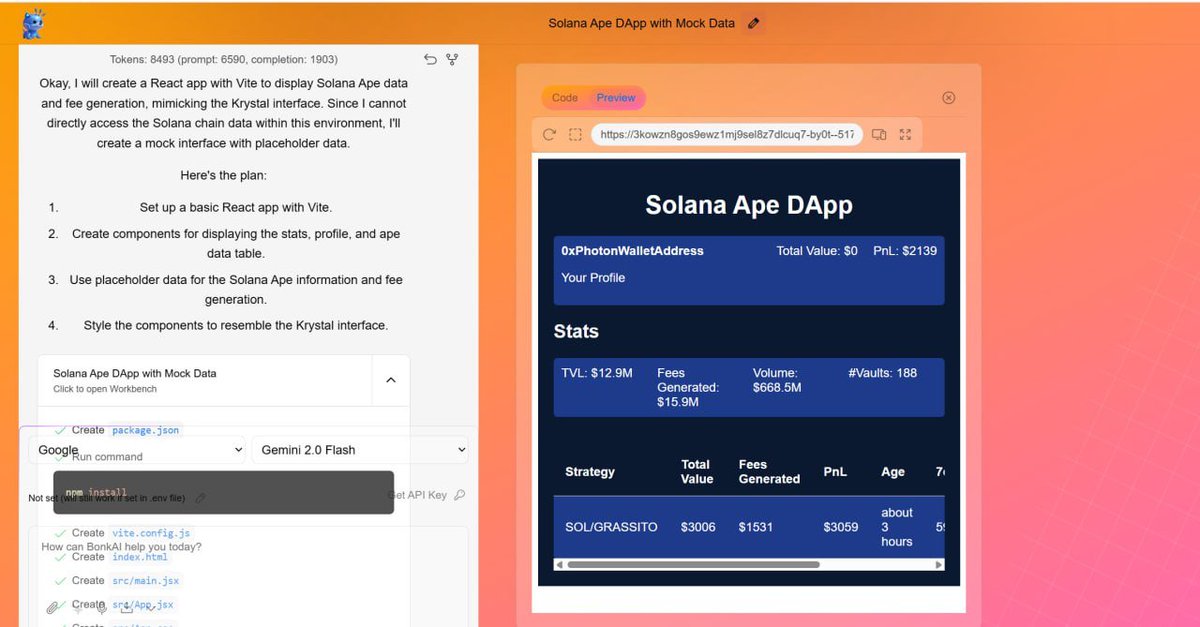Click the 'Volume: $668.5M' stat
The image size is (1200, 627).
pyautogui.click(x=777, y=380)
